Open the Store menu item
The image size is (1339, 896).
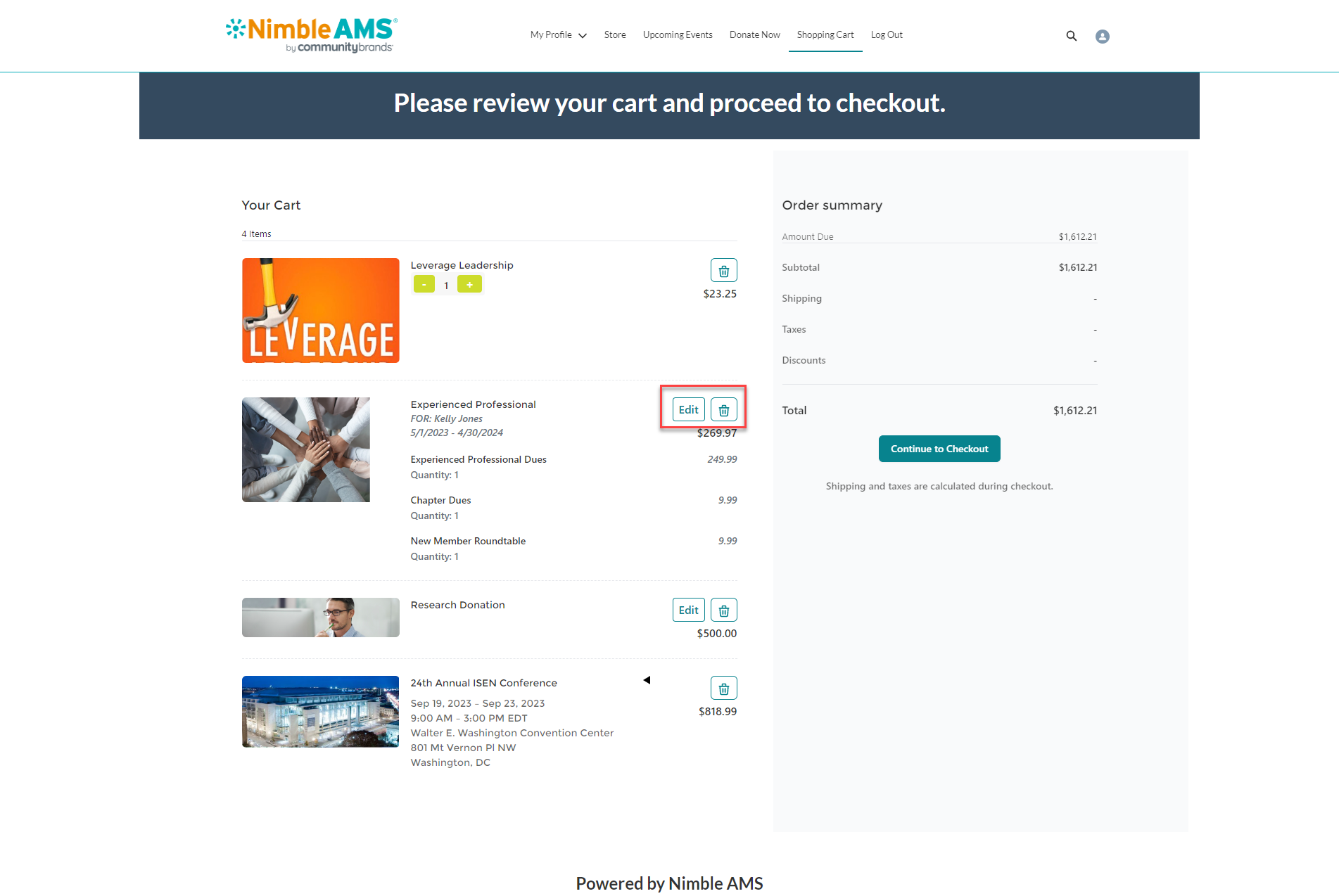click(x=615, y=35)
